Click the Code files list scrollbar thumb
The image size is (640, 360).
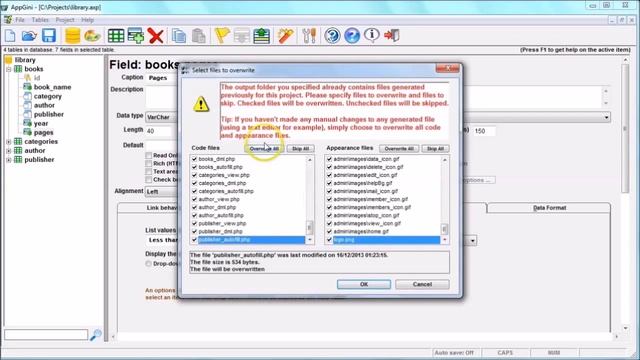click(309, 227)
